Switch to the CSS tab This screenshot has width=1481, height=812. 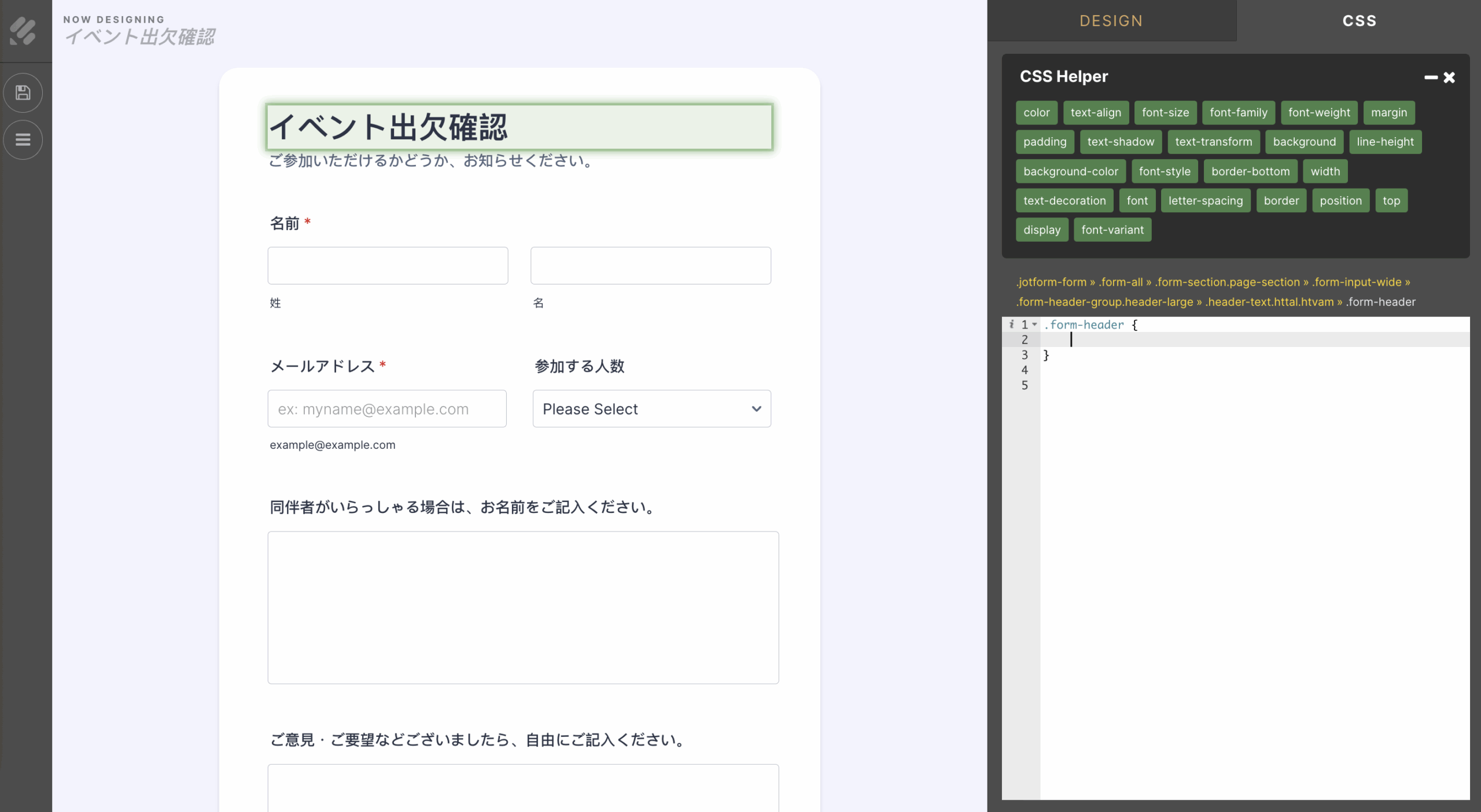click(x=1359, y=21)
